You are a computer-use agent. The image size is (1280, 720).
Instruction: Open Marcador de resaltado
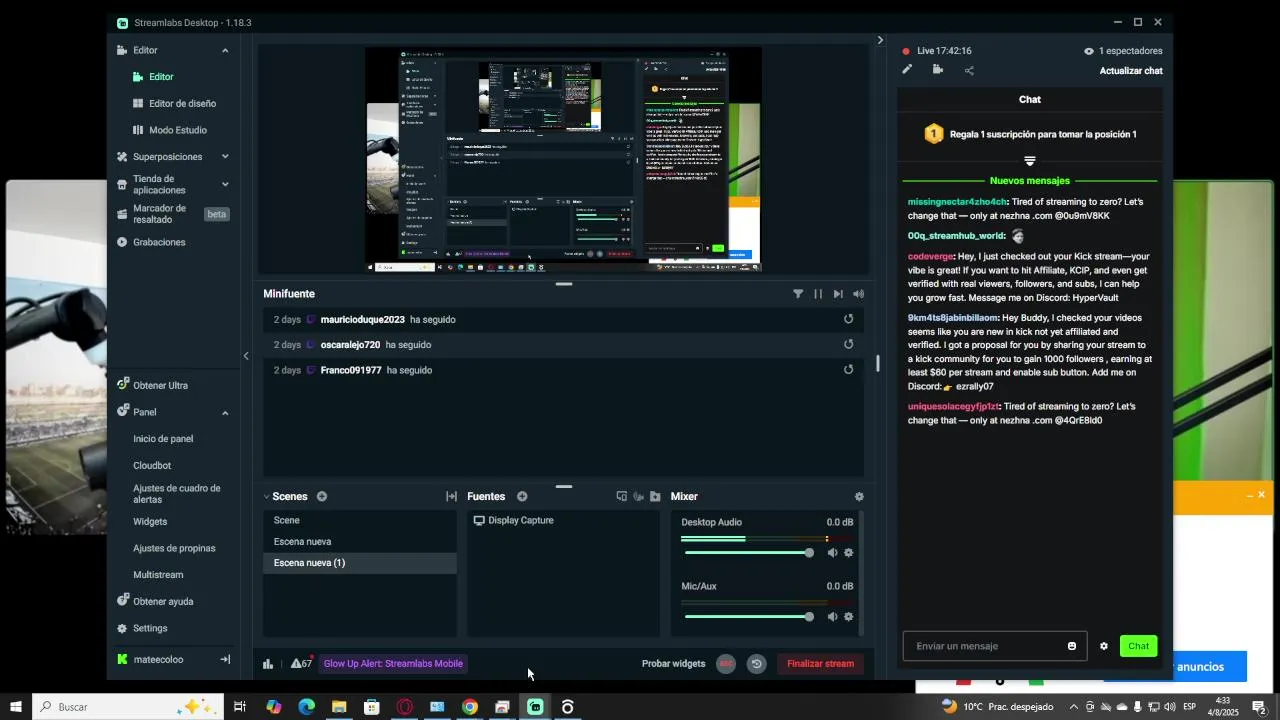pos(160,214)
